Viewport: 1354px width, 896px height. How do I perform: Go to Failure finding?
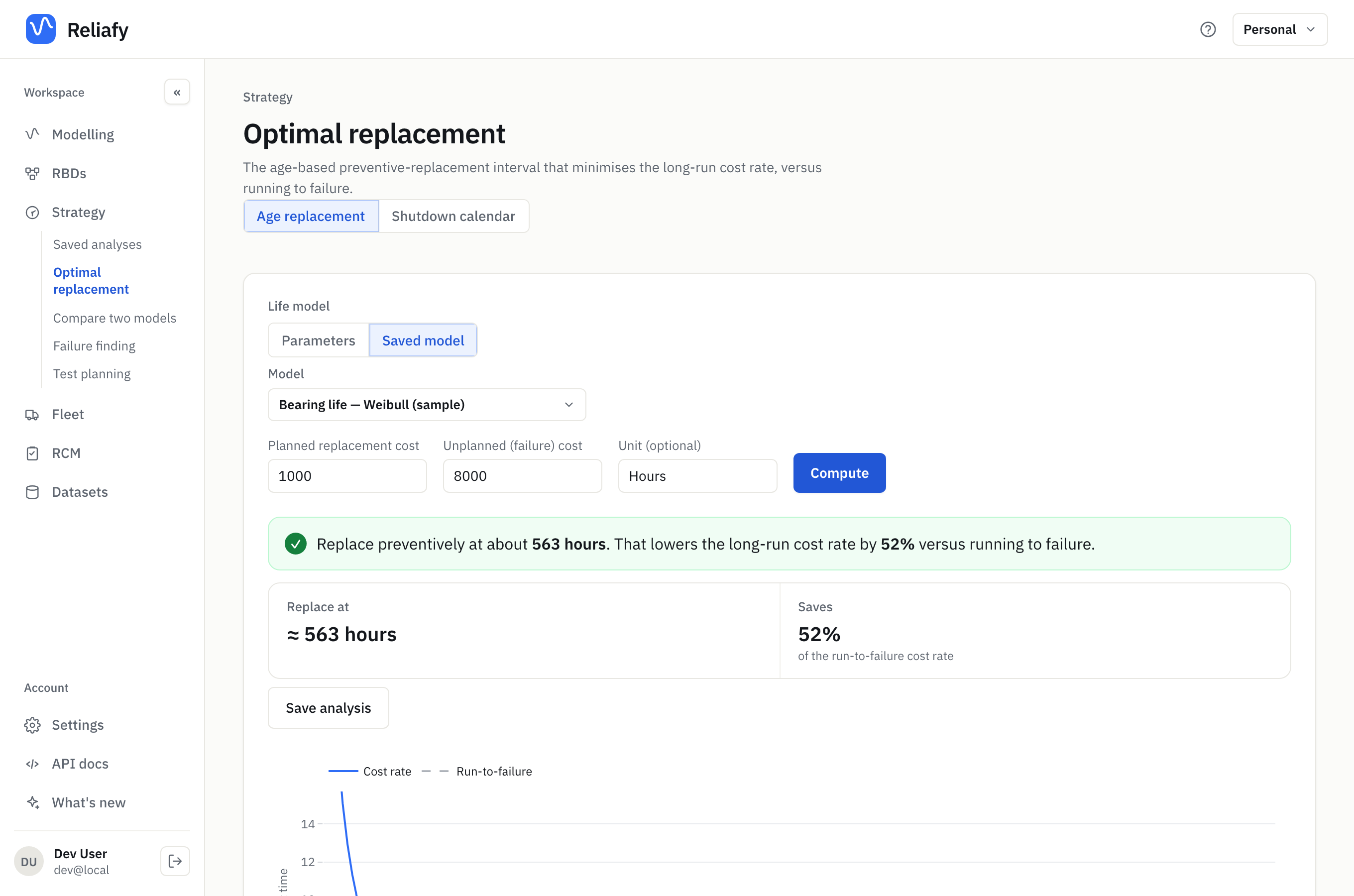pyautogui.click(x=94, y=346)
